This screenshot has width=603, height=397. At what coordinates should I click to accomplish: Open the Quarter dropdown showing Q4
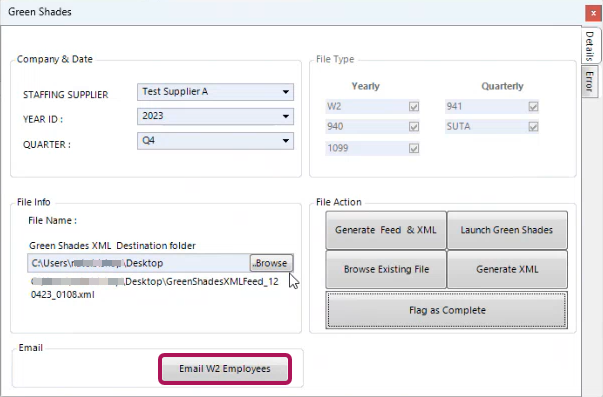215,141
